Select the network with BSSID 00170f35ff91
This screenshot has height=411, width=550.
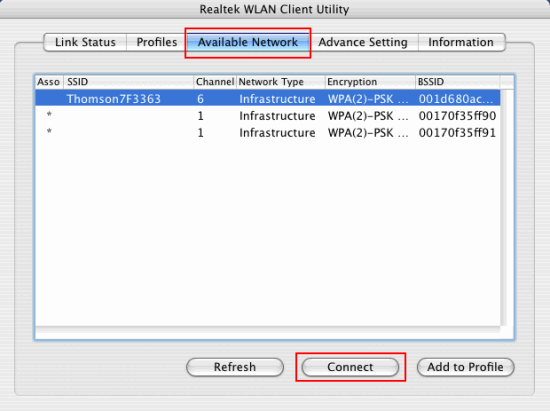[x=268, y=133]
